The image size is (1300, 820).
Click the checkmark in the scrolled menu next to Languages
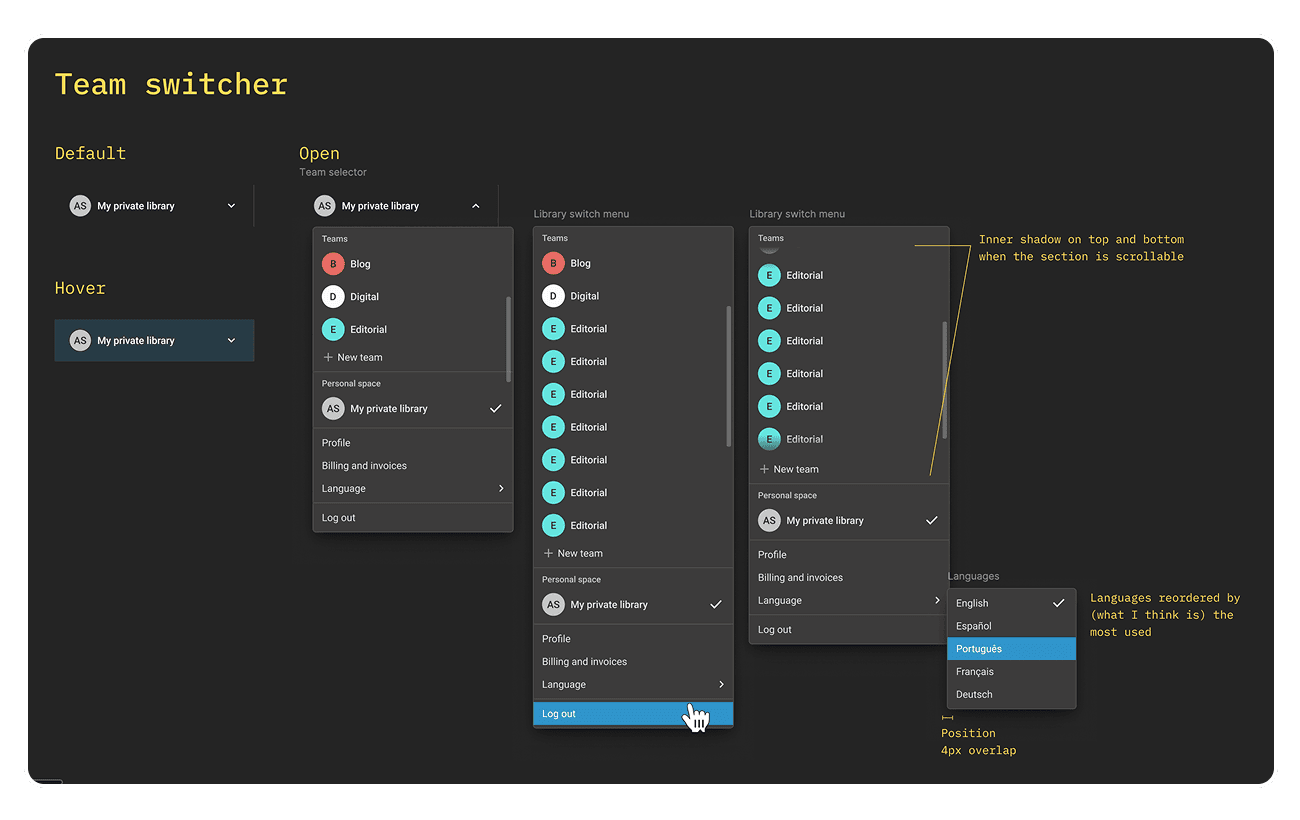pos(932,521)
